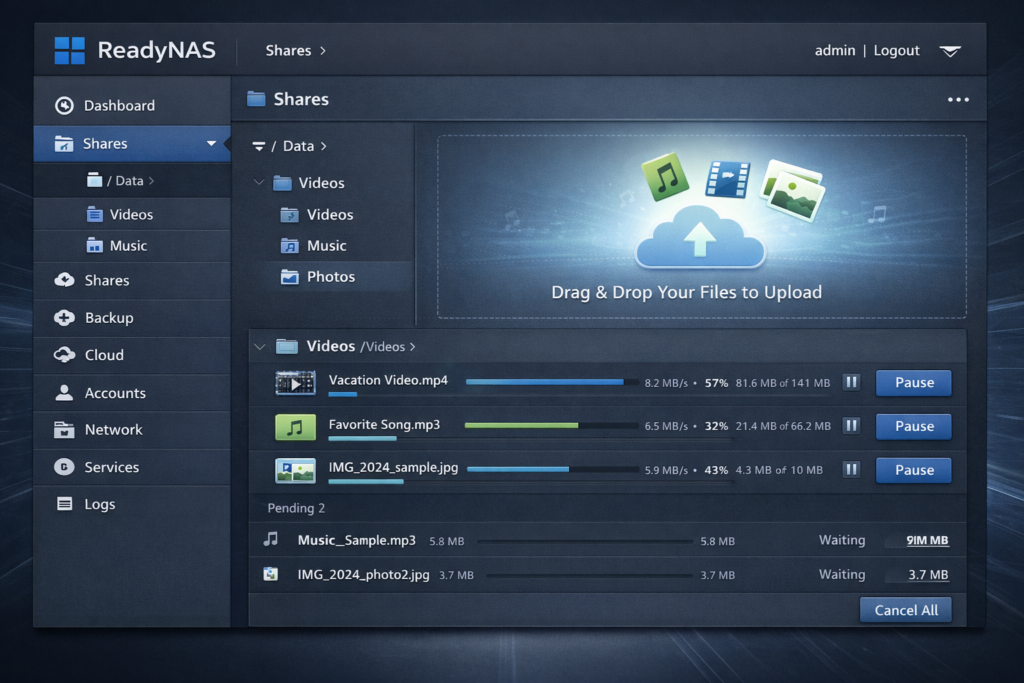The height and width of the screenshot is (683, 1024).
Task: Collapse the Videos folder in file tree
Action: [260, 183]
